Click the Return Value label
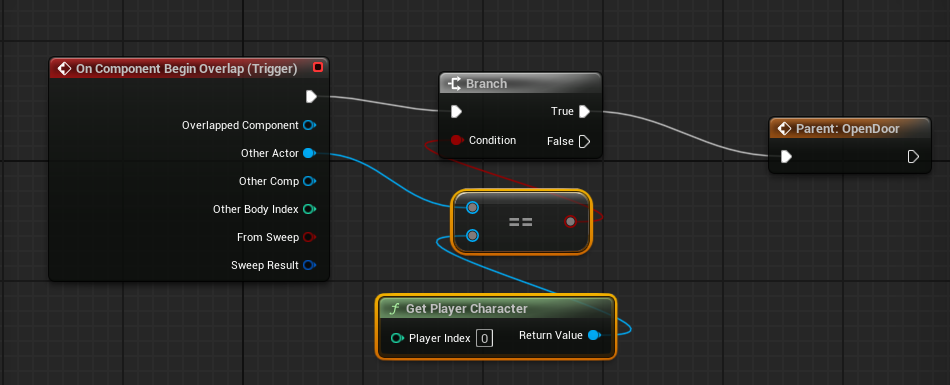 click(x=551, y=335)
